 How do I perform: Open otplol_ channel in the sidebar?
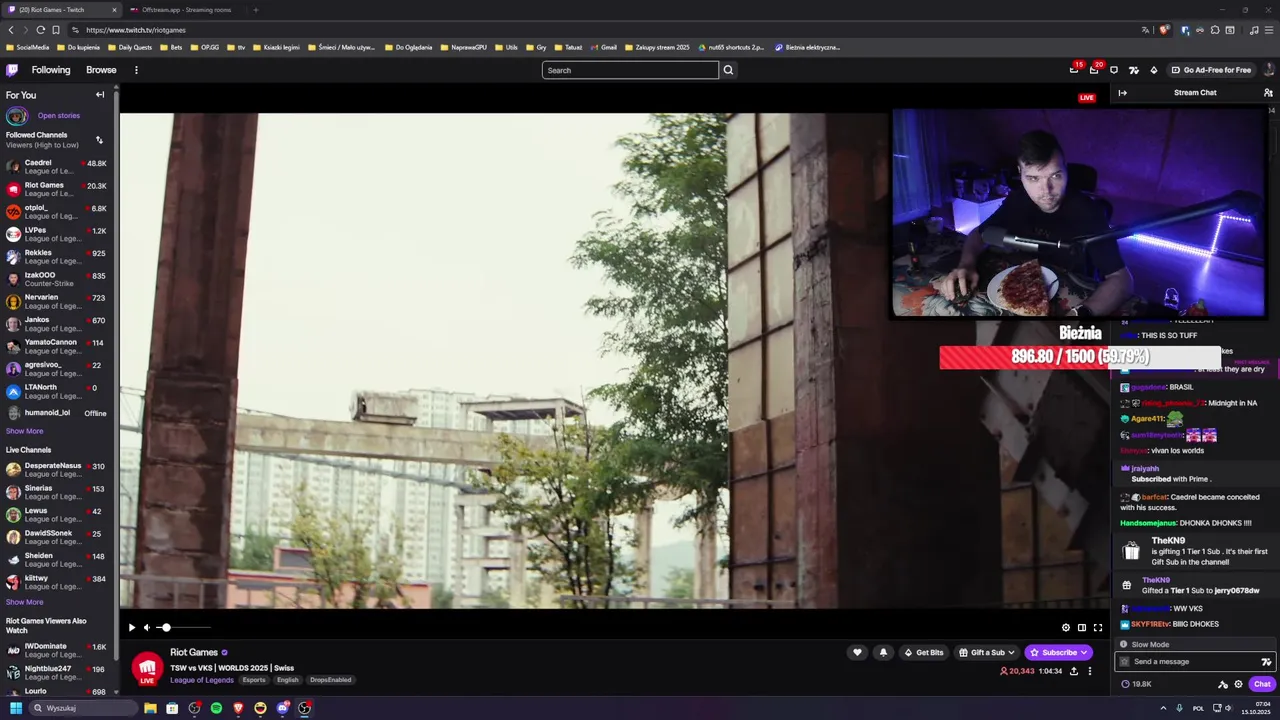pos(58,212)
